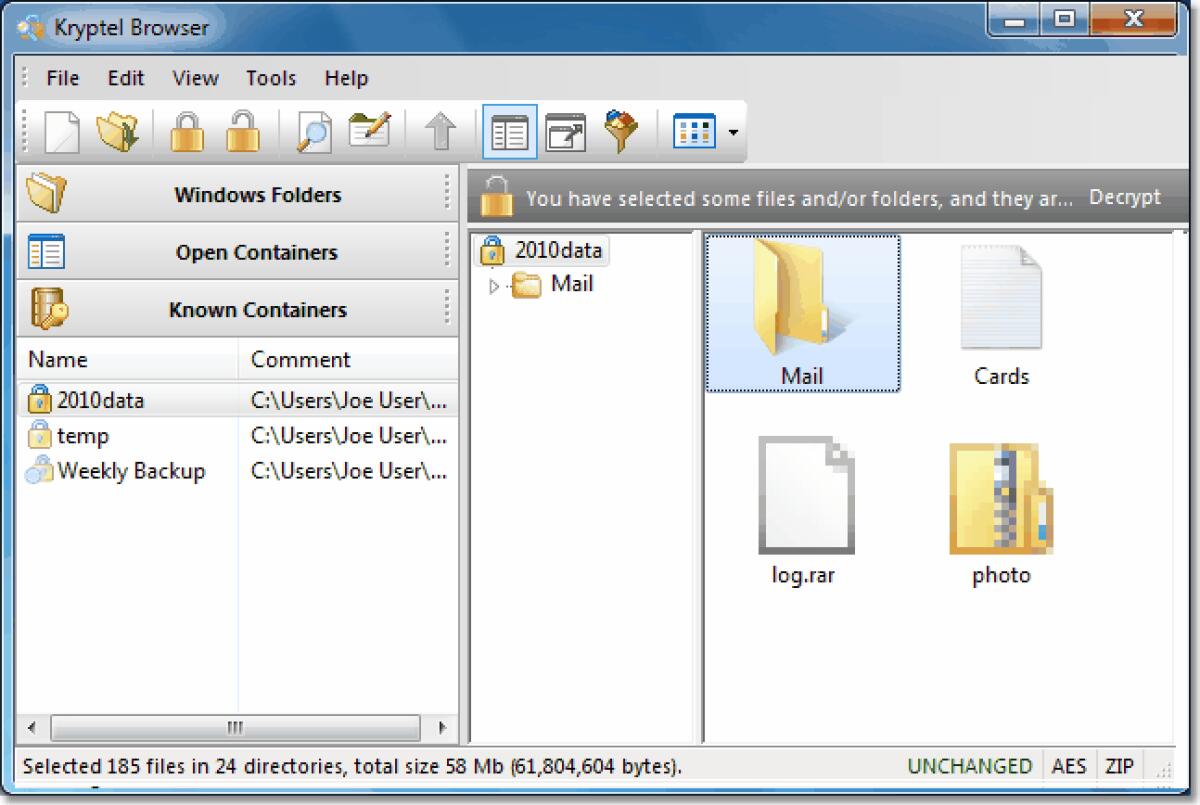Screen dimensions: 1200x805
Task: Open the view style dropdown arrow
Action: 731,131
